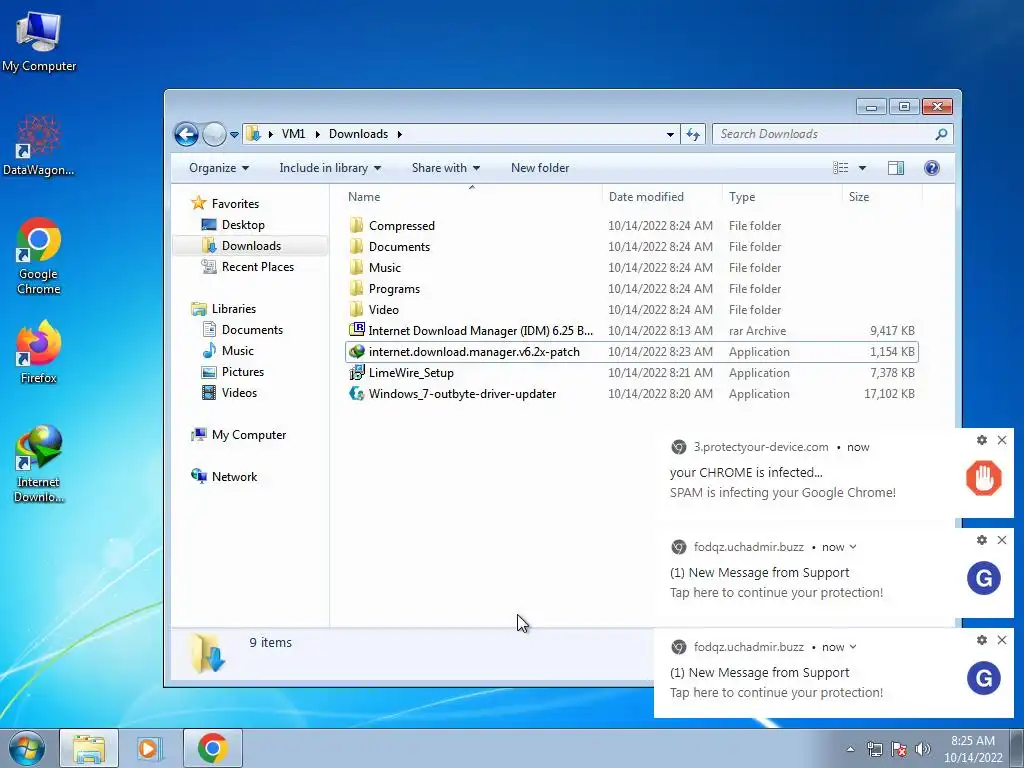
Task: Expand arrow after Downloads breadcrumb
Action: pyautogui.click(x=399, y=134)
